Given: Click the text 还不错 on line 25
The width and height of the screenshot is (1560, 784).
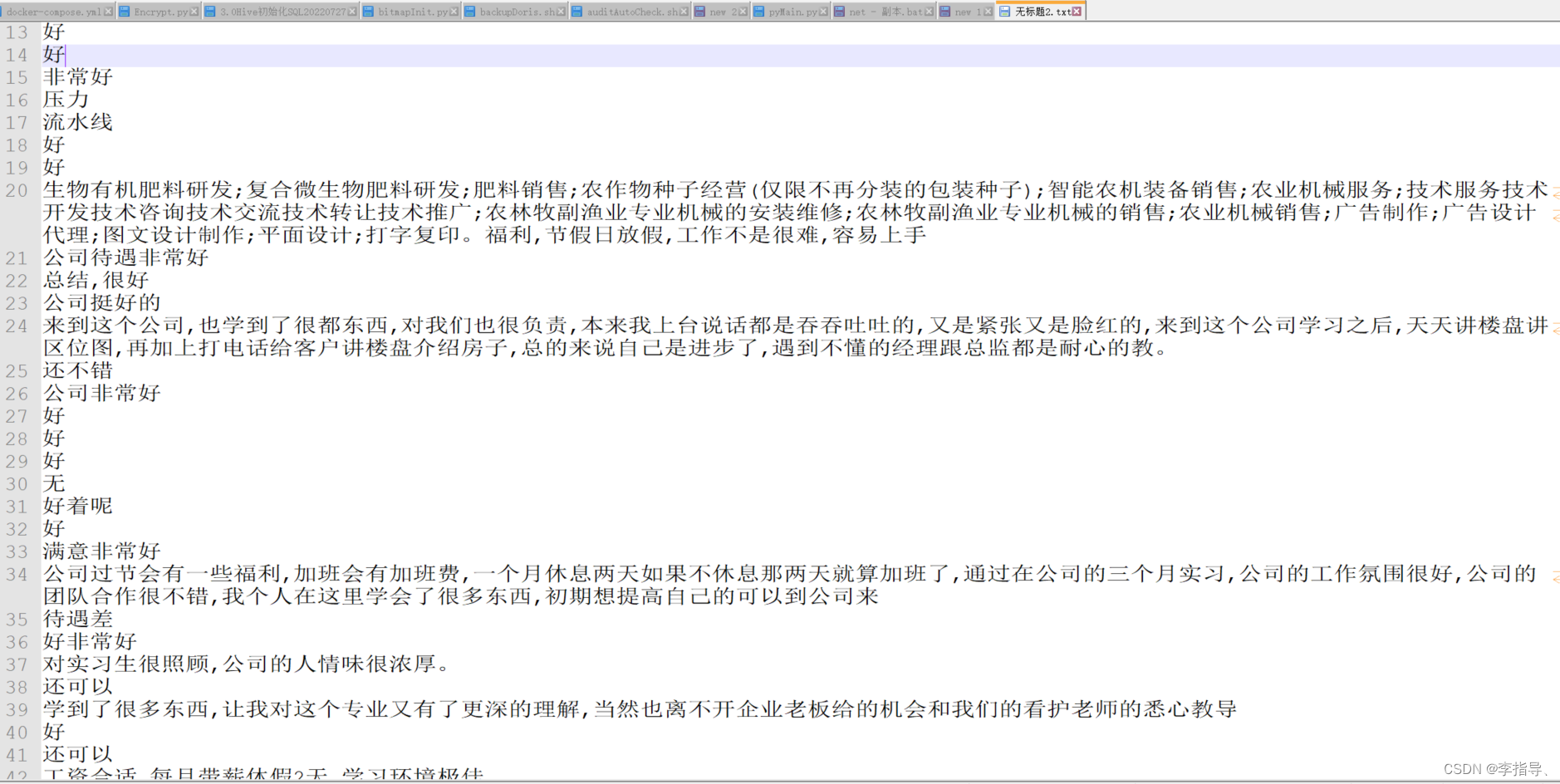Looking at the screenshot, I should [x=78, y=370].
